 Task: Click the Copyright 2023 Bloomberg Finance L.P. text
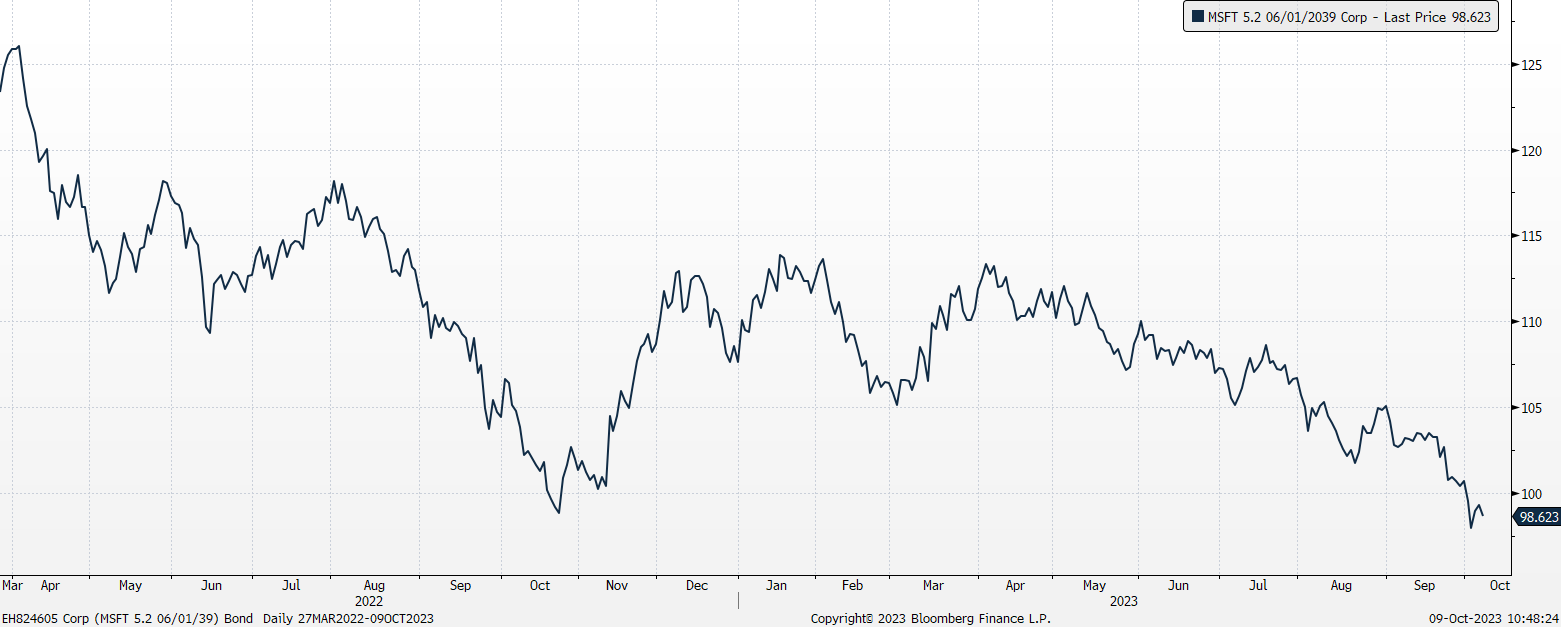click(x=930, y=619)
